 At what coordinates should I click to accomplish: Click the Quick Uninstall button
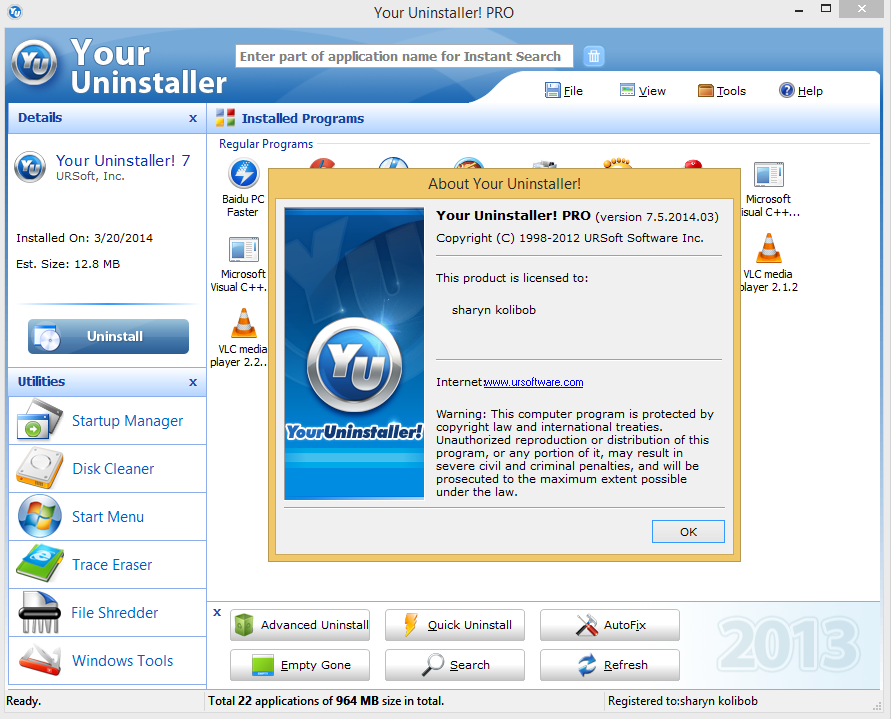[455, 625]
